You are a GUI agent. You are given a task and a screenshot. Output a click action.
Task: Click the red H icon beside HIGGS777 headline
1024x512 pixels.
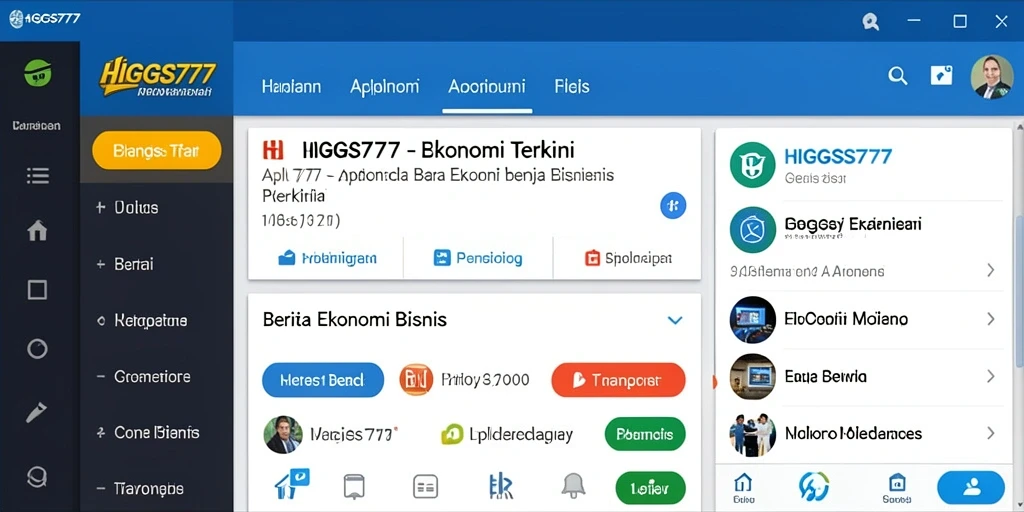(273, 150)
